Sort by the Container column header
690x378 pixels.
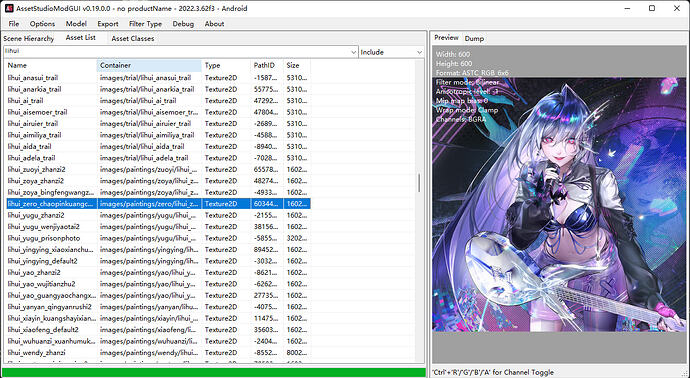point(149,65)
